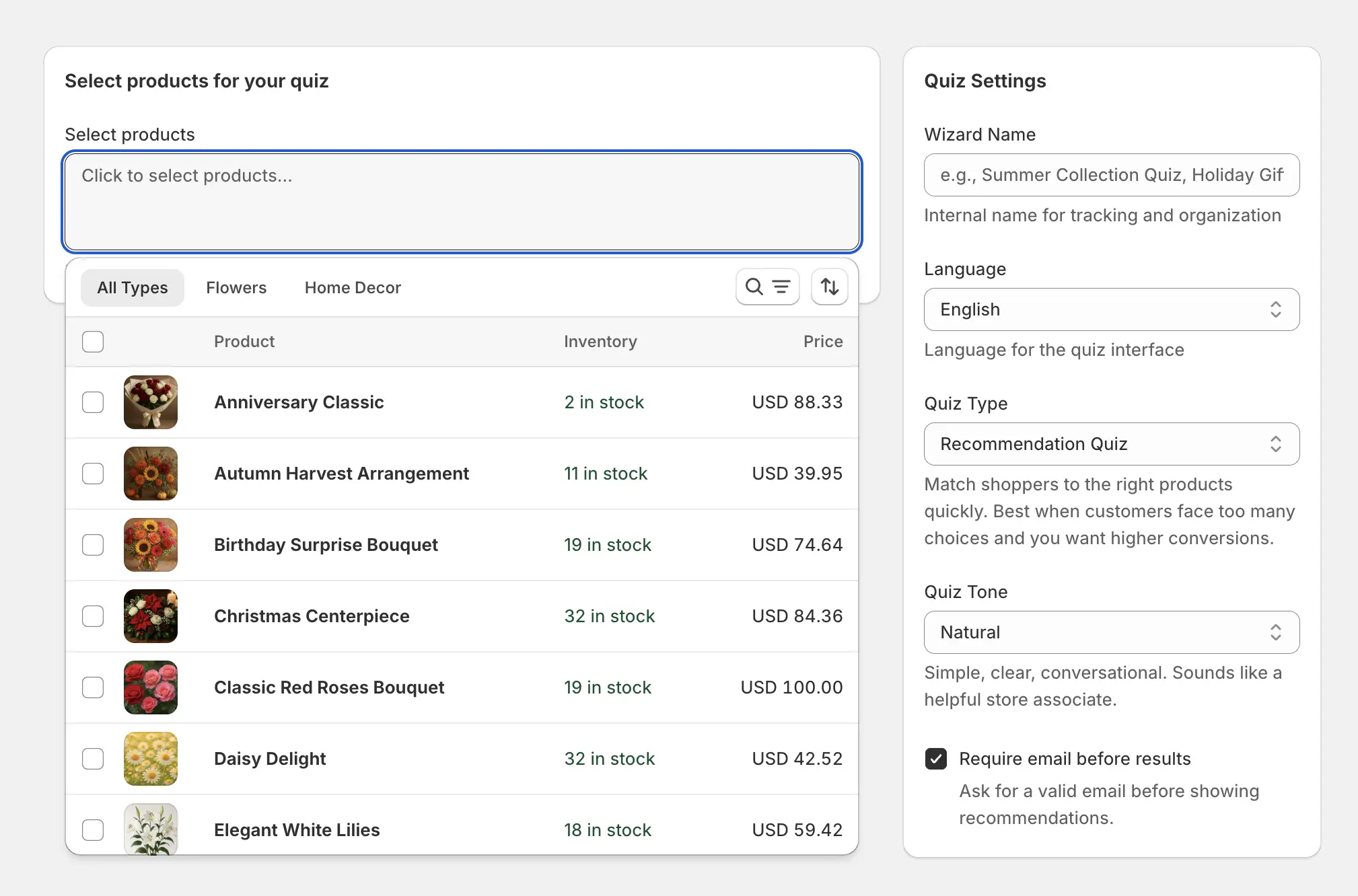Click the Christmas Centerpiece product image
The height and width of the screenshot is (896, 1358).
coord(151,616)
